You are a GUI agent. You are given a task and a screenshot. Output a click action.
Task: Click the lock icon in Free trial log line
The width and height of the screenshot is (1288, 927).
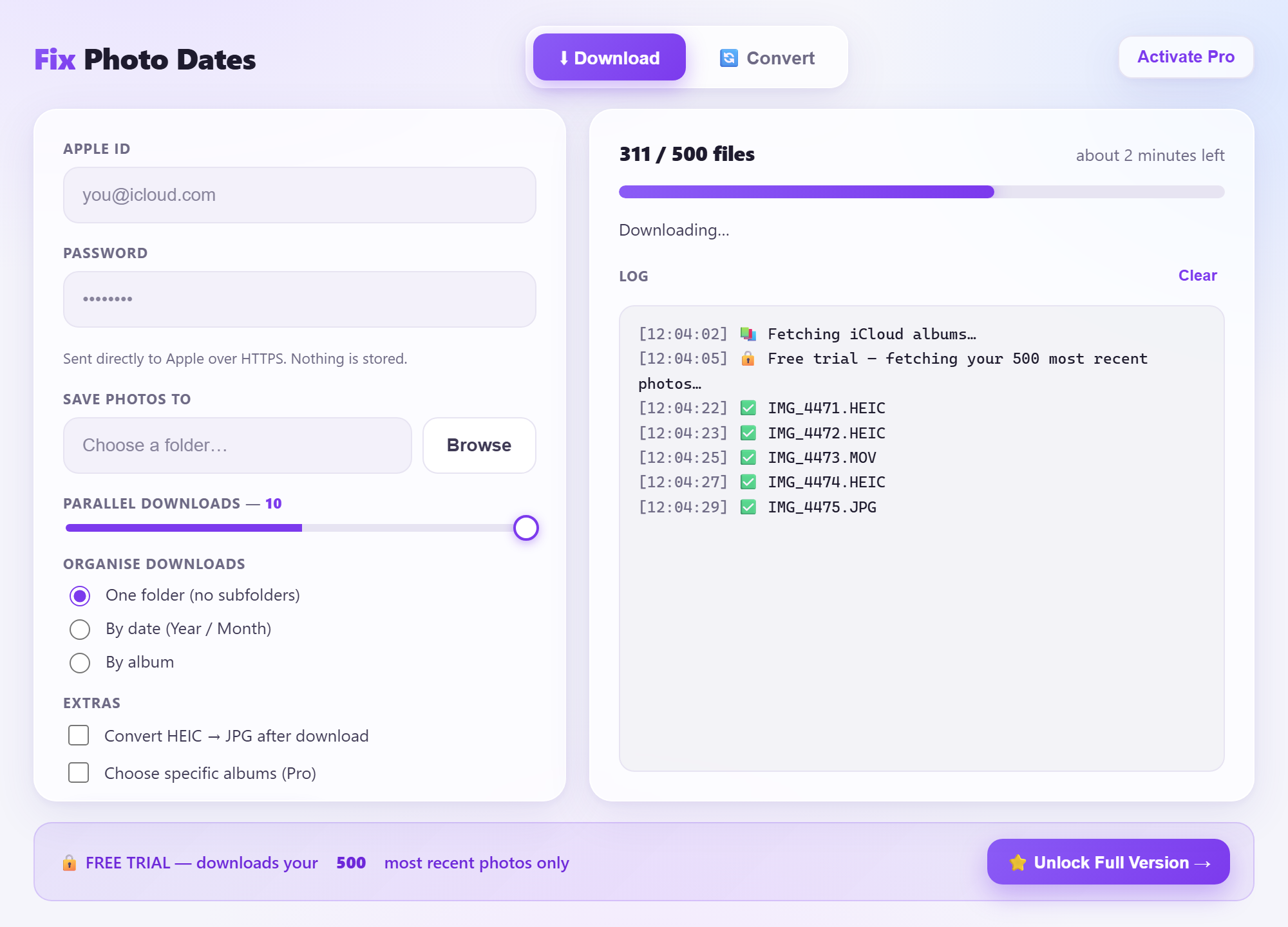click(748, 359)
